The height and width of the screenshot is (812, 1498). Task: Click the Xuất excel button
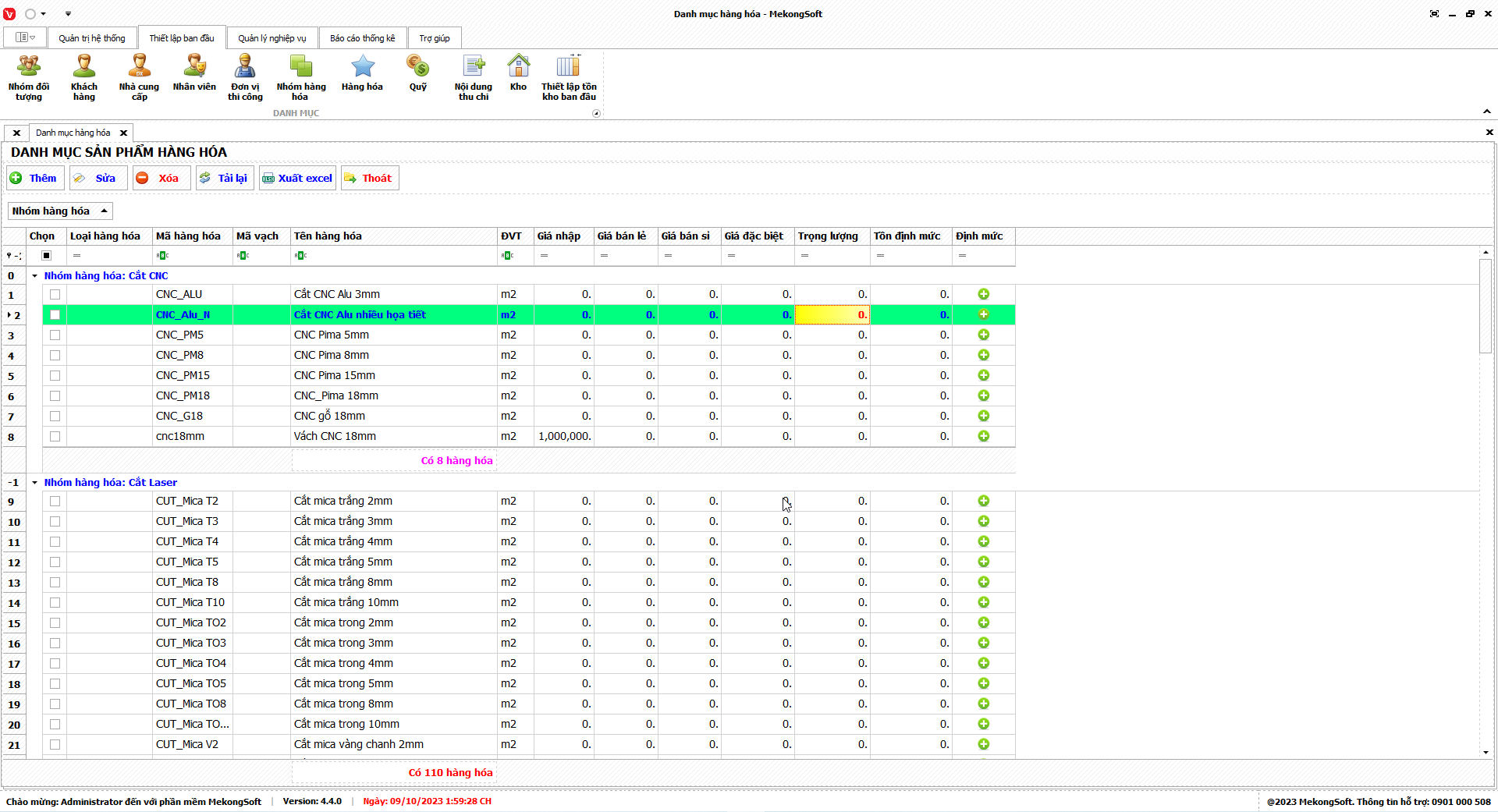(x=297, y=178)
